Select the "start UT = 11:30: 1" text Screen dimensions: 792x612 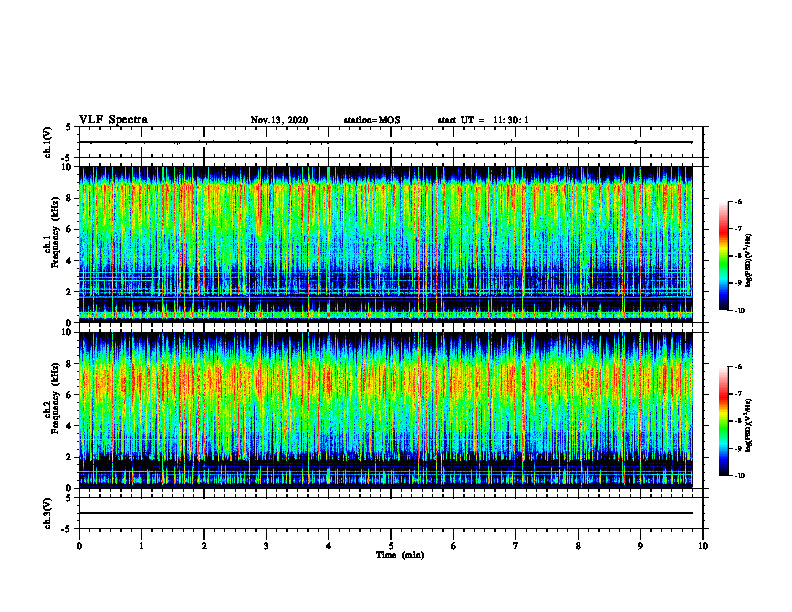(483, 120)
